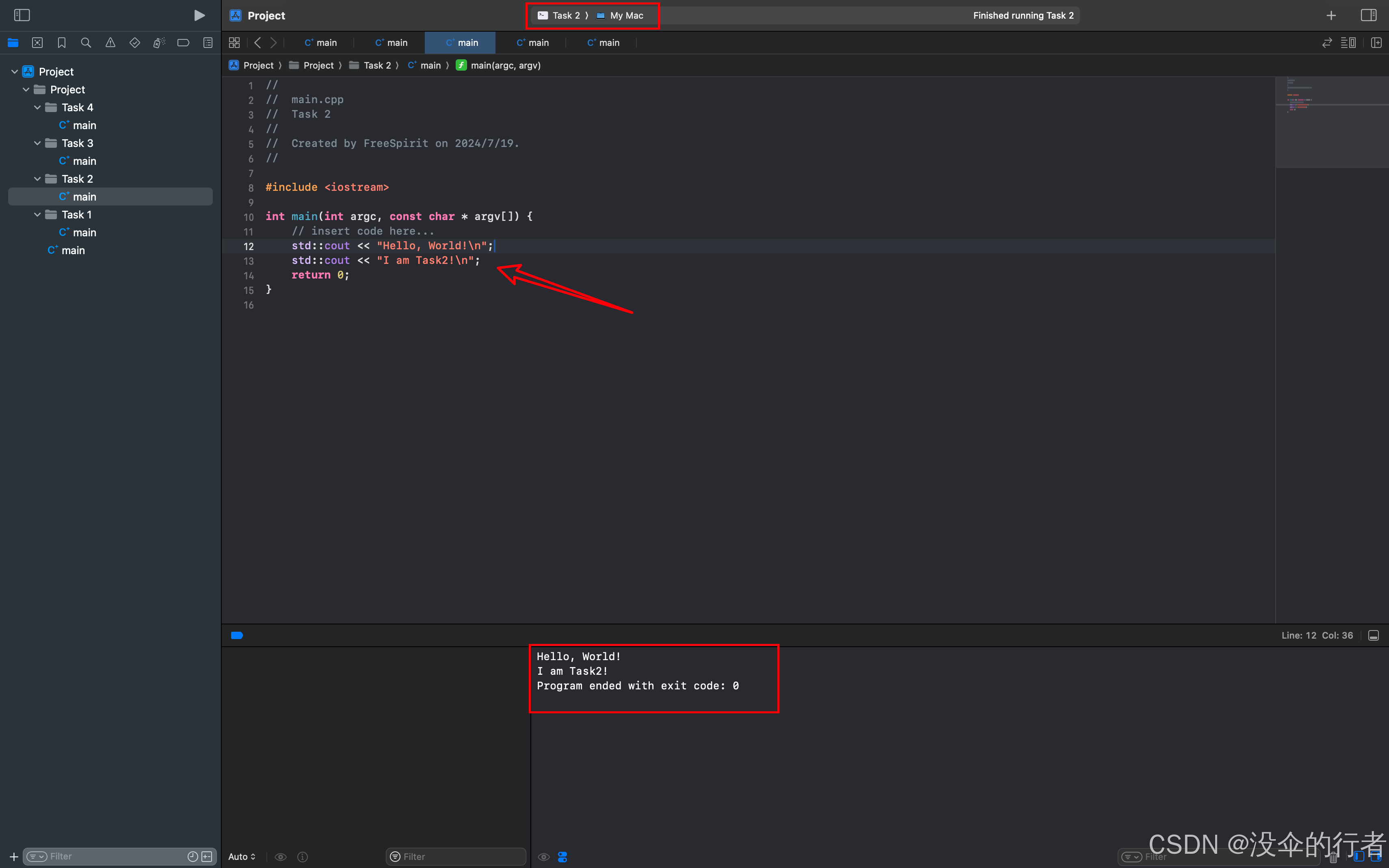Hide the debug area panel
The width and height of the screenshot is (1389, 868).
(1374, 635)
